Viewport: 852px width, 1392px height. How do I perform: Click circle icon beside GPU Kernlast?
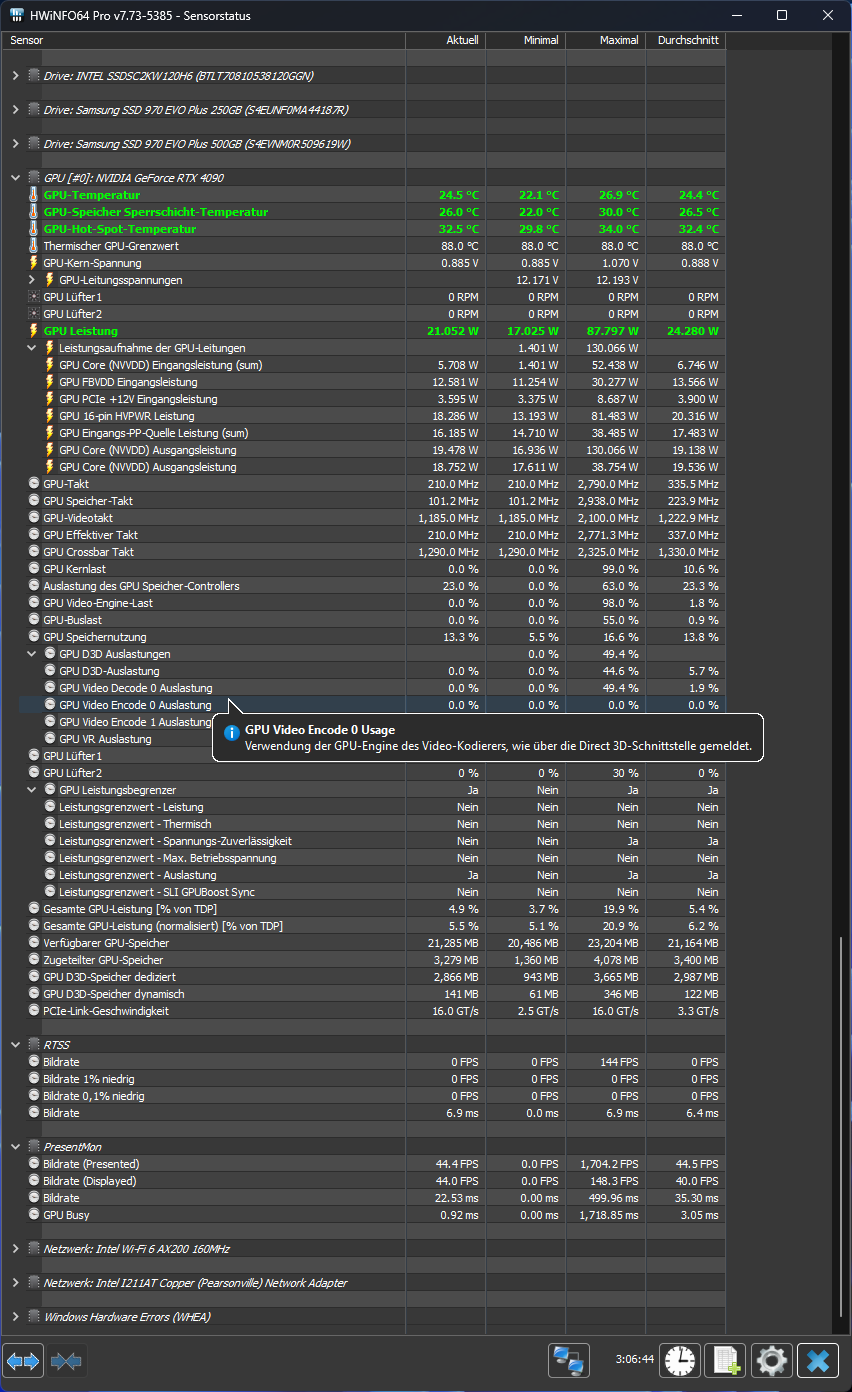(x=34, y=569)
